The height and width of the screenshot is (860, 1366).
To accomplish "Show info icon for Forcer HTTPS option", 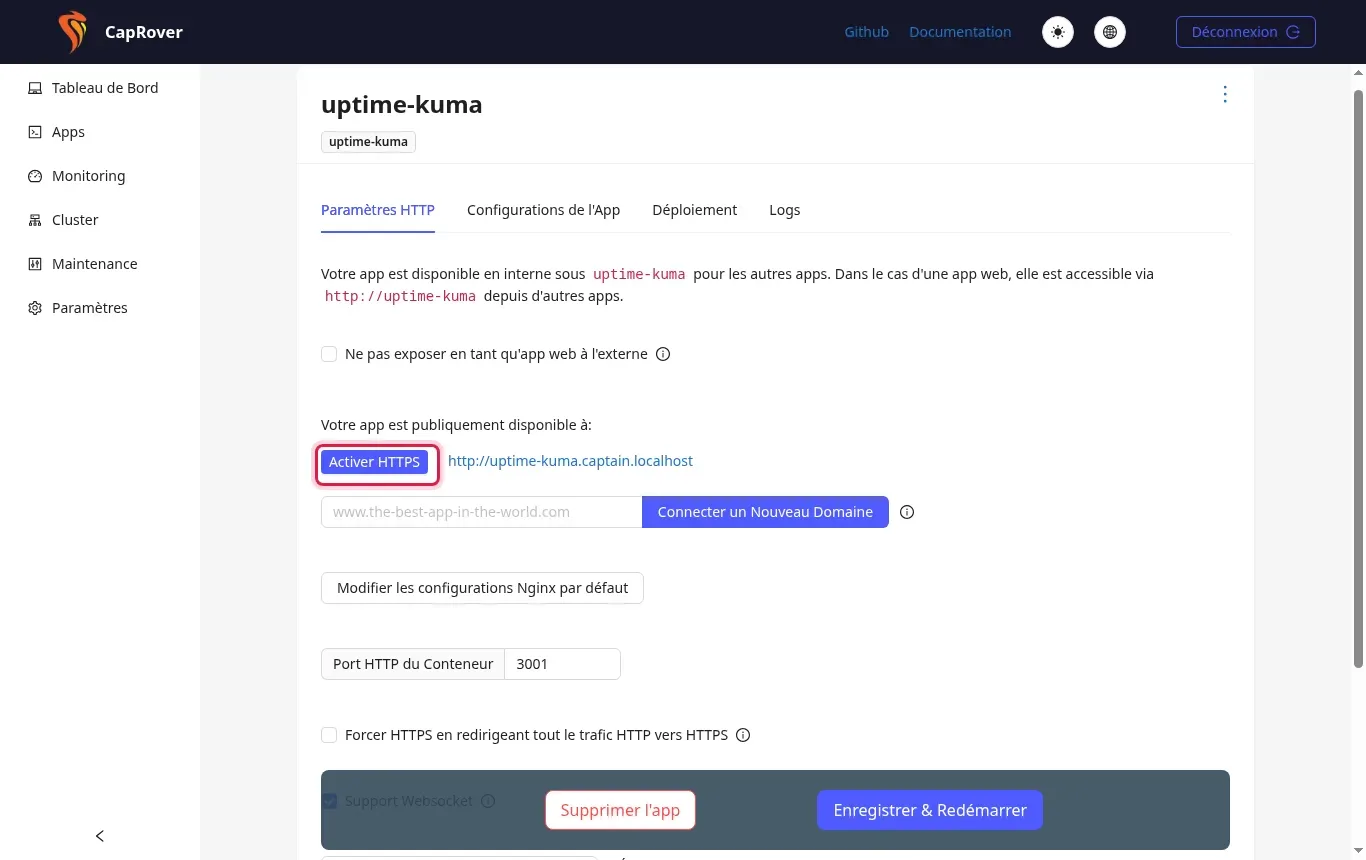I will pos(743,735).
